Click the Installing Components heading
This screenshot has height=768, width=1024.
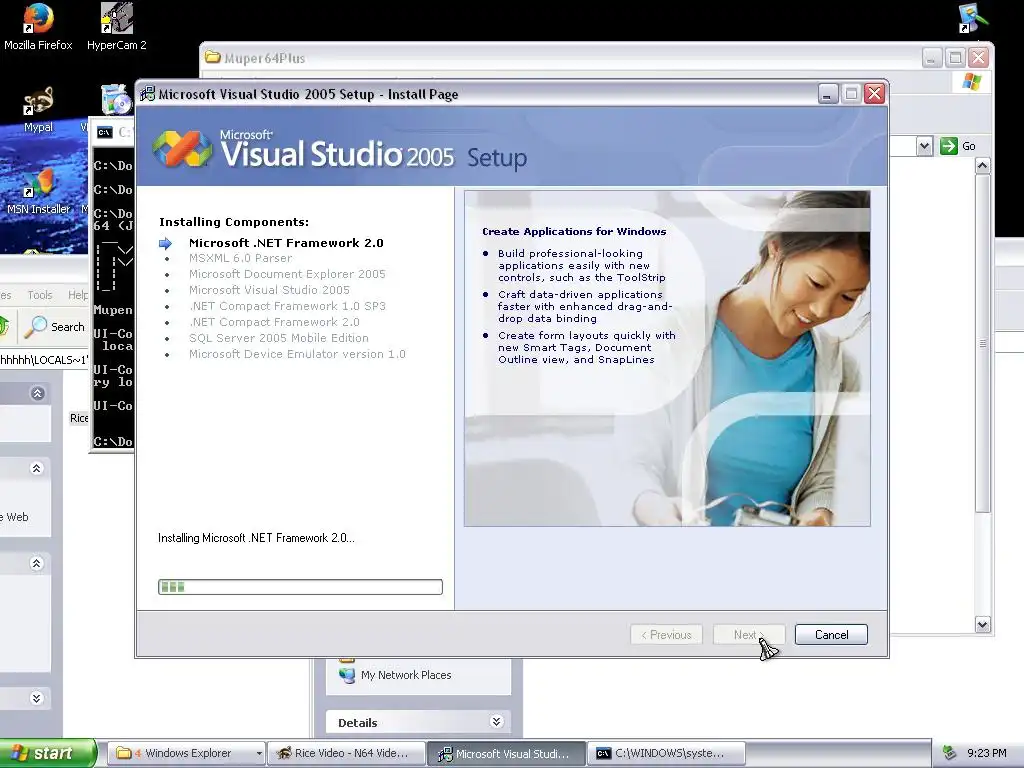tap(234, 222)
